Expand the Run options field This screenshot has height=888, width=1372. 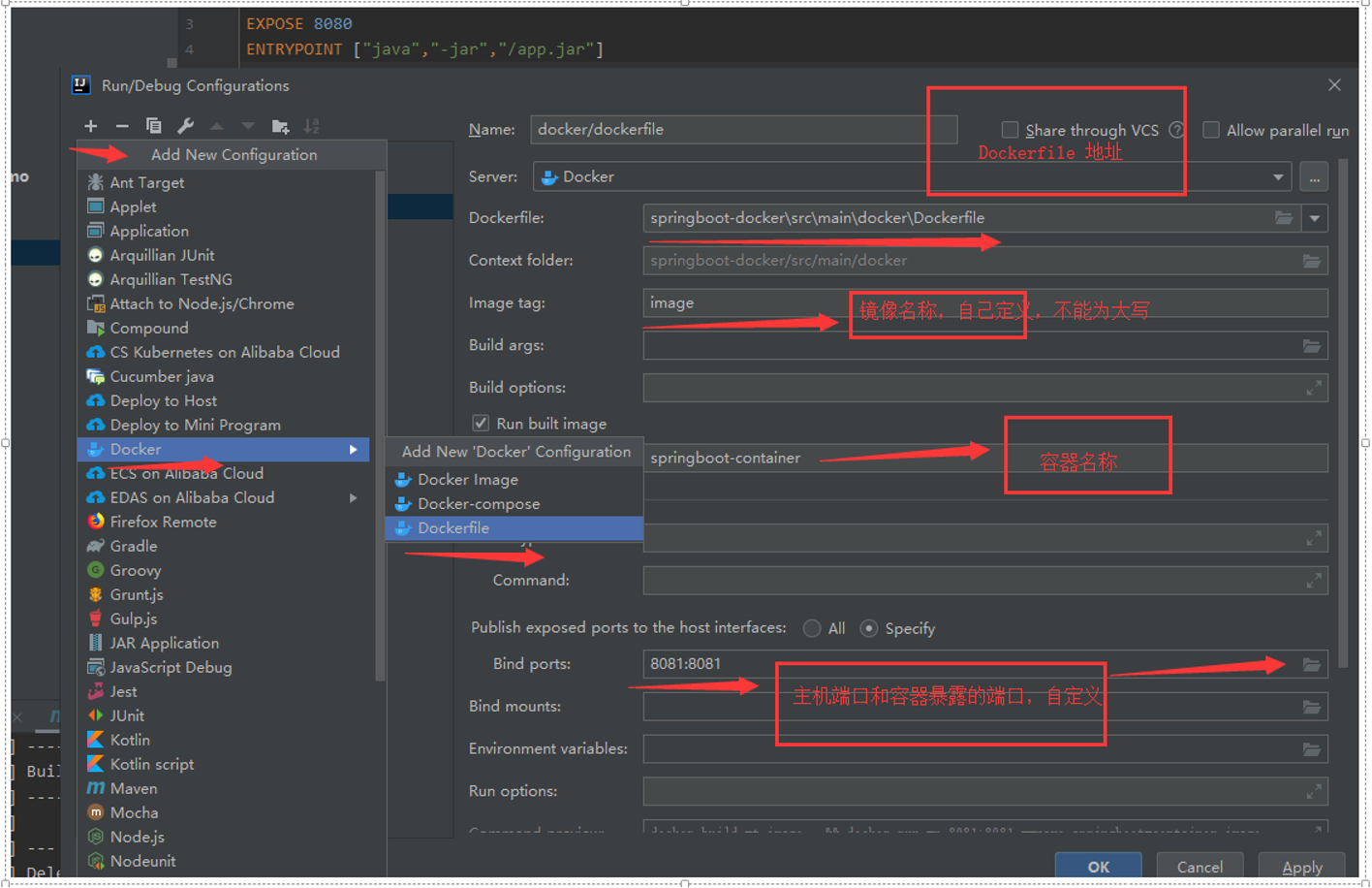point(1314,792)
